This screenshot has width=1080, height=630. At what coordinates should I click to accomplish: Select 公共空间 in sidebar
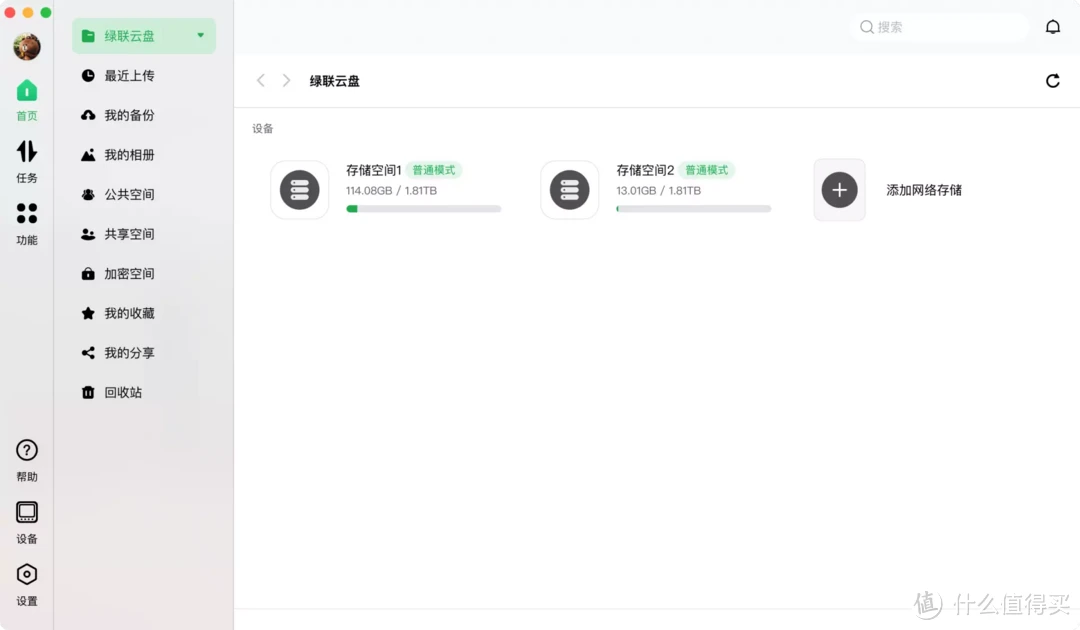pos(144,194)
